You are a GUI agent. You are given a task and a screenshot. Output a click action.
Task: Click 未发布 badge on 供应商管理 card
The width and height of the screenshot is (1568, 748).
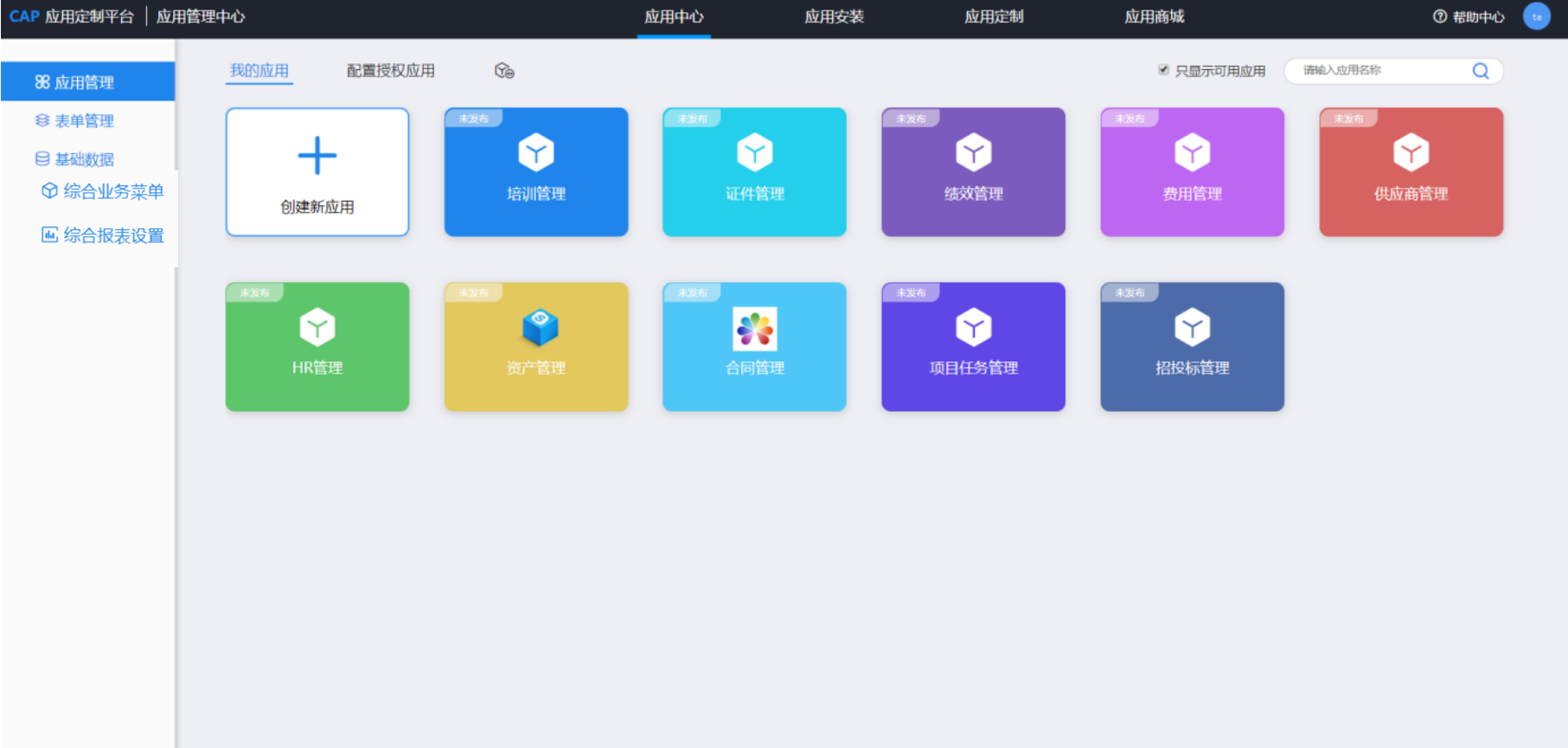click(x=1348, y=118)
